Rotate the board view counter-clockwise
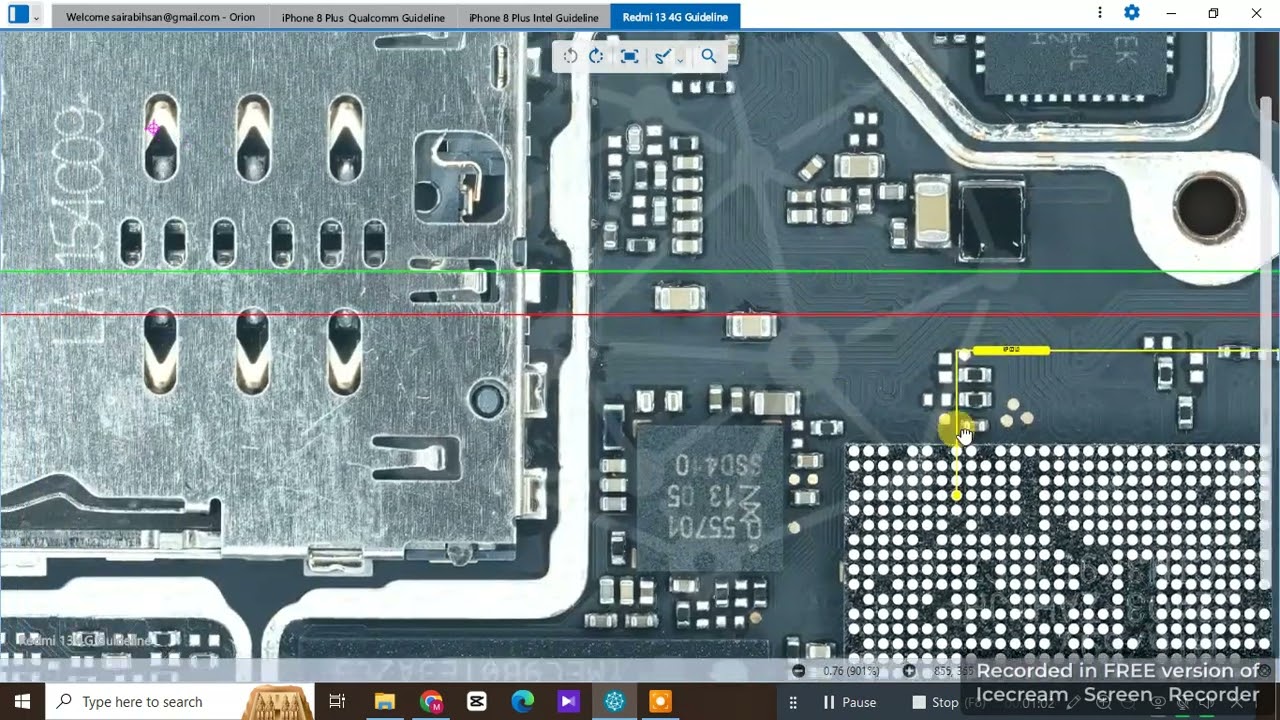The image size is (1280, 720). click(x=570, y=56)
